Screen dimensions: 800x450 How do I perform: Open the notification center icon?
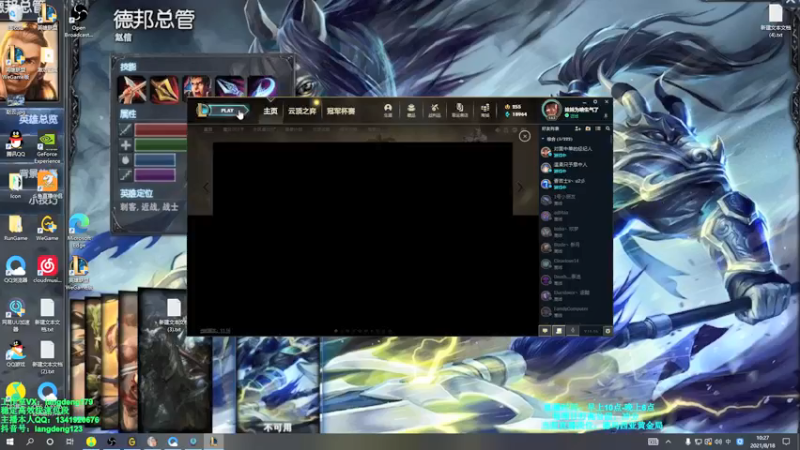786,442
